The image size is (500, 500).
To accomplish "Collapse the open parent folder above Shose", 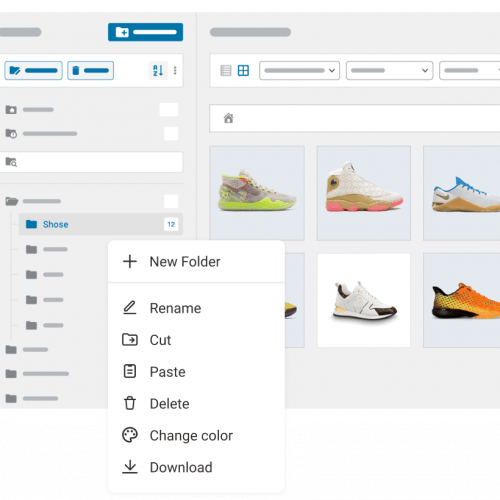I will 12,201.
